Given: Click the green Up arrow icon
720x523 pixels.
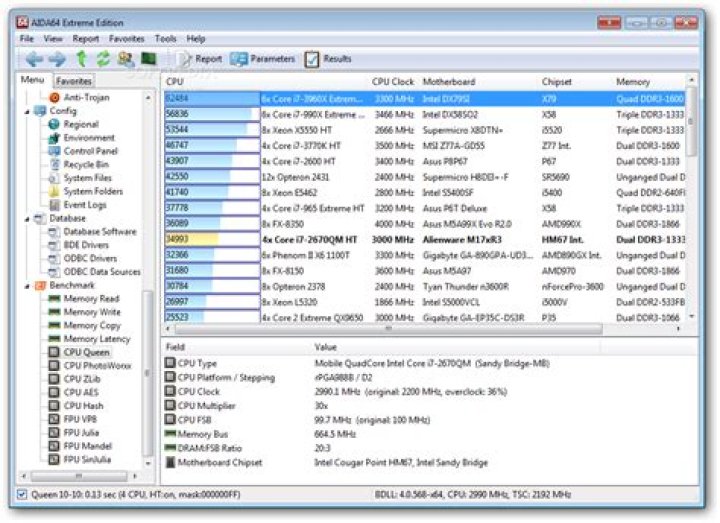Looking at the screenshot, I should point(81,59).
